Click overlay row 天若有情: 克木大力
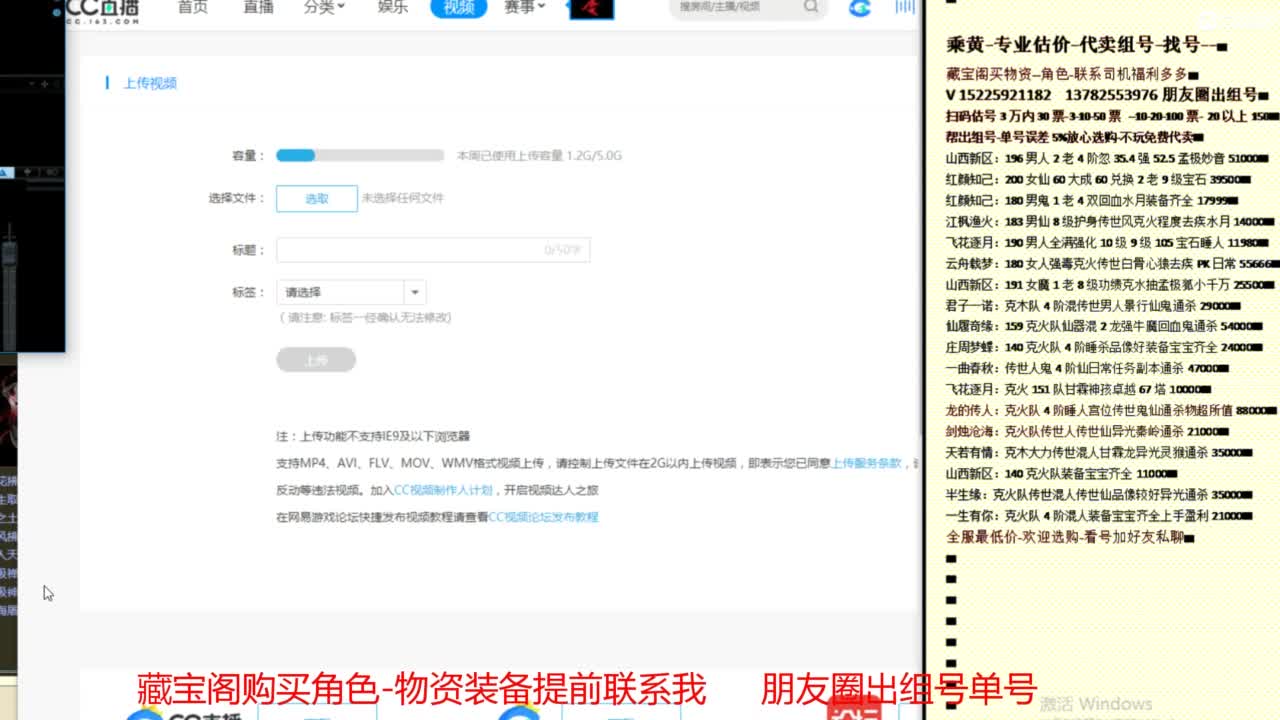The height and width of the screenshot is (720, 1280). click(x=1098, y=452)
